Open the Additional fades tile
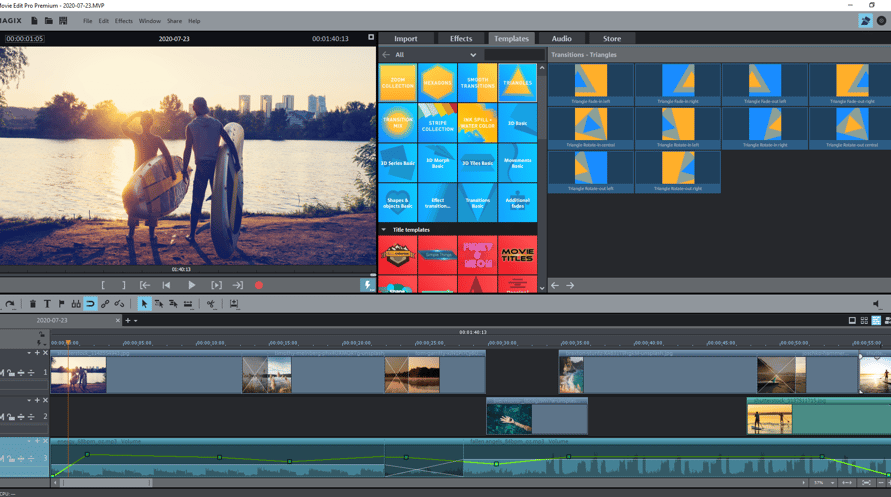The image size is (891, 497). pyautogui.click(x=517, y=203)
